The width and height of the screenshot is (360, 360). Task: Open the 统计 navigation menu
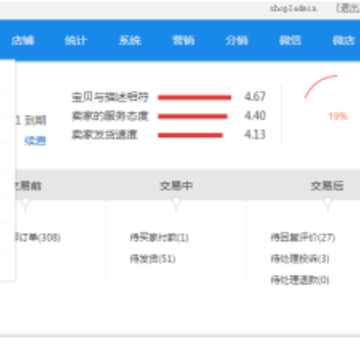pyautogui.click(x=76, y=40)
